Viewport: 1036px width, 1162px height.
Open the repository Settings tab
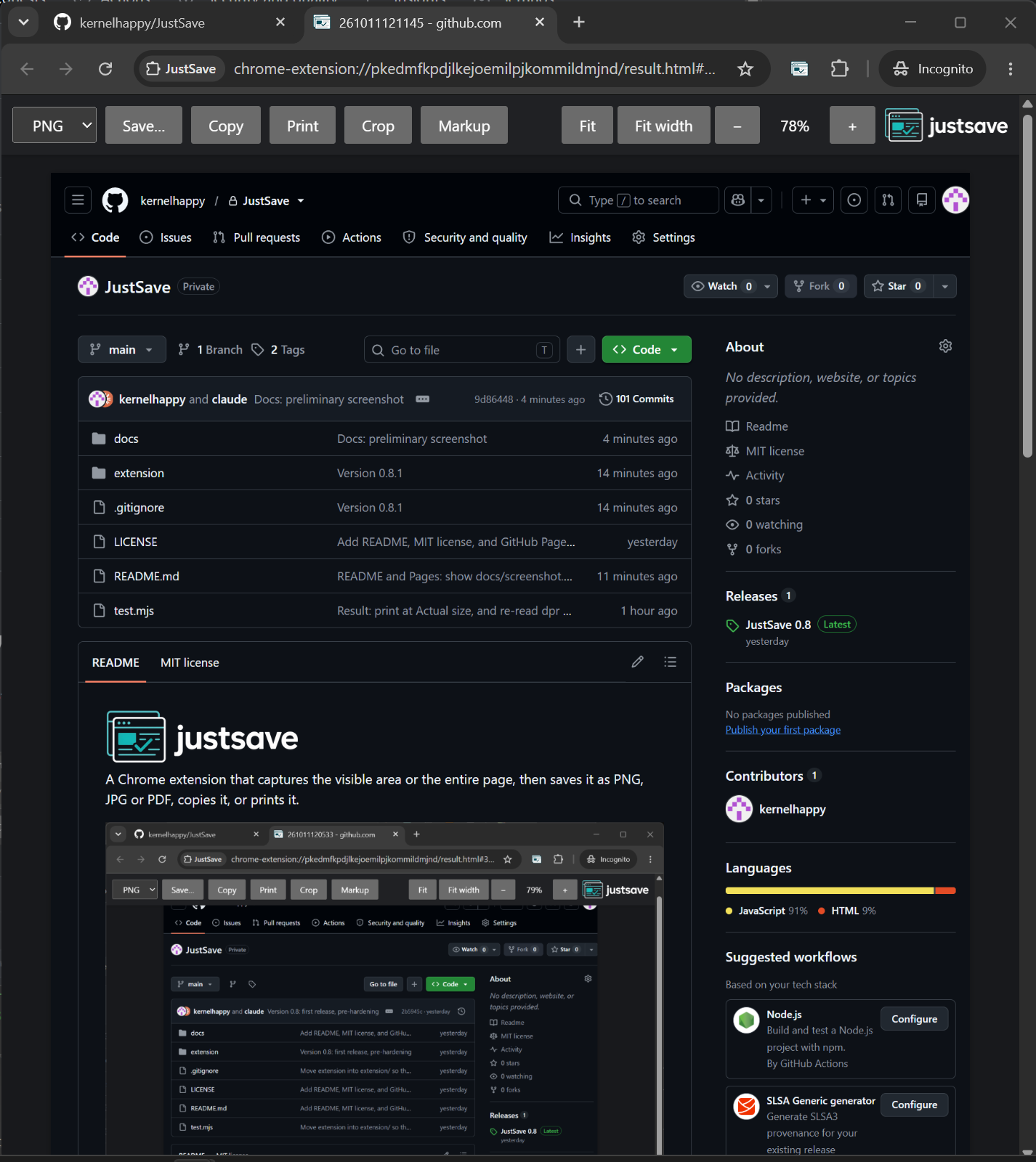(x=663, y=237)
